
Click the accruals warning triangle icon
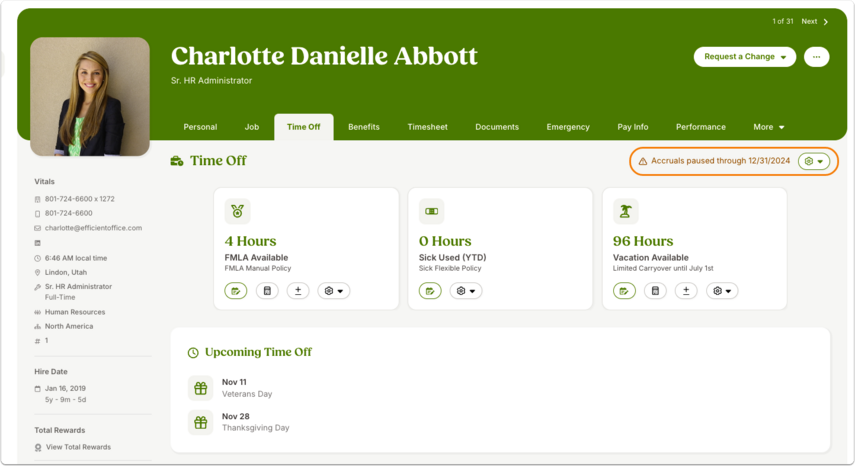coord(643,161)
